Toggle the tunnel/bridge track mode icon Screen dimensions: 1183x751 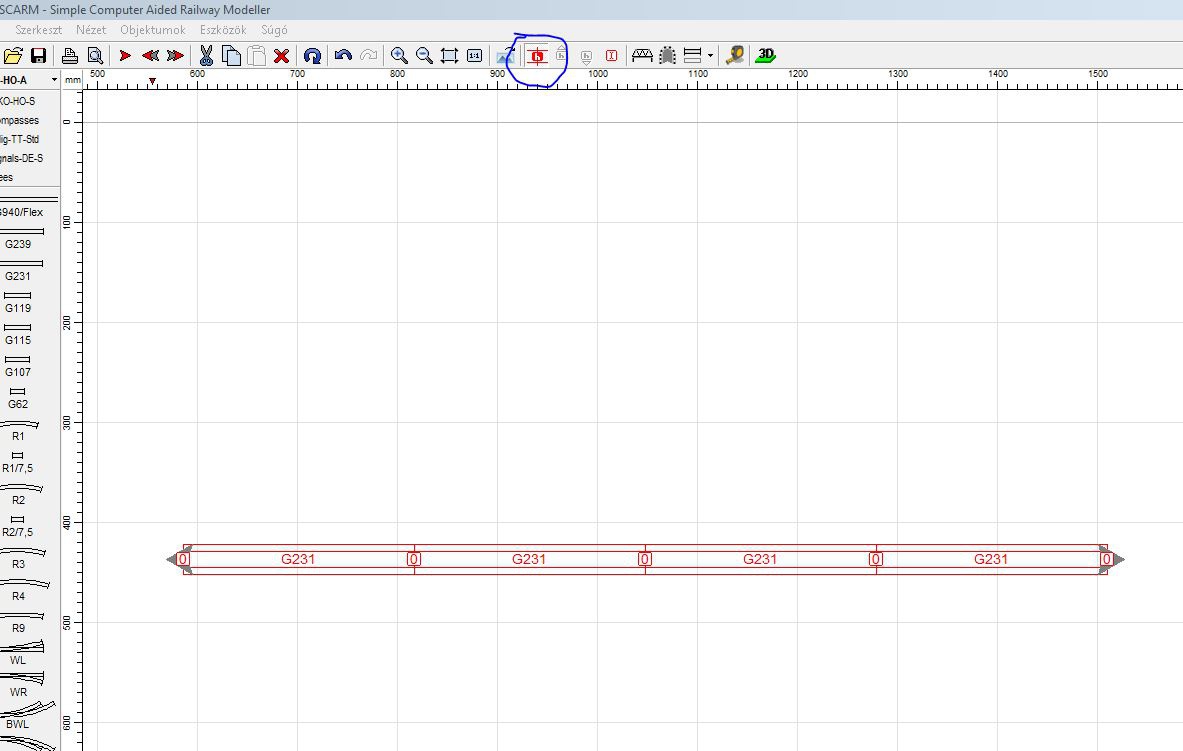[x=642, y=56]
